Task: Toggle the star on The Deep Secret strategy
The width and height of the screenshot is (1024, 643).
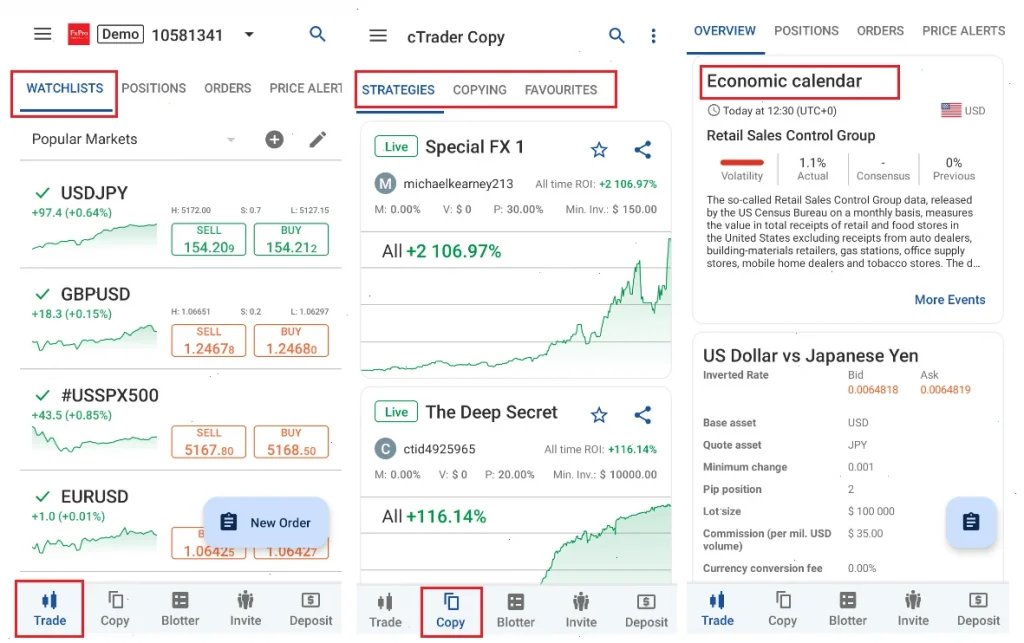Action: 599,413
